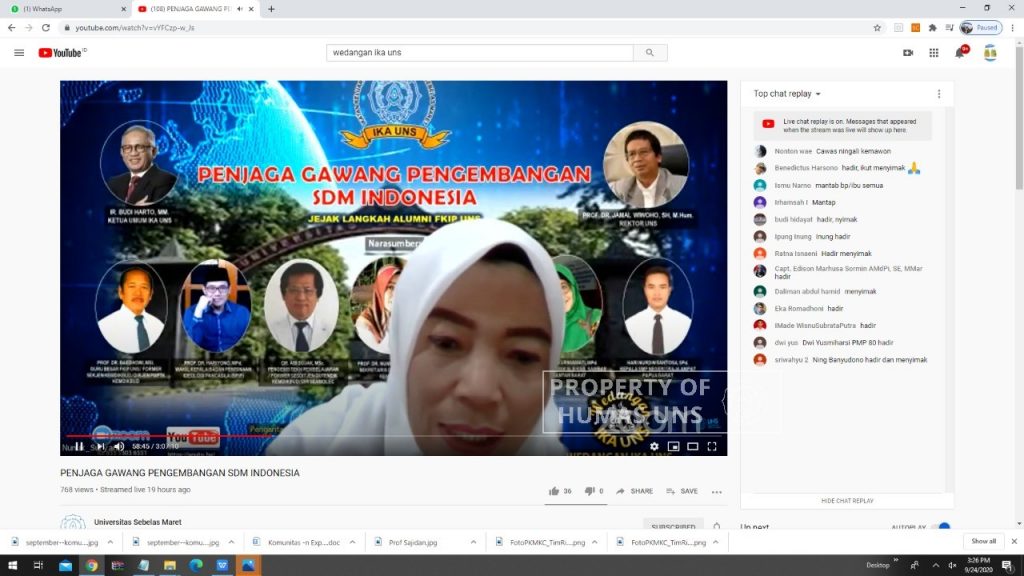This screenshot has width=1024, height=576.
Task: Save video to a playlist
Action: click(x=682, y=491)
